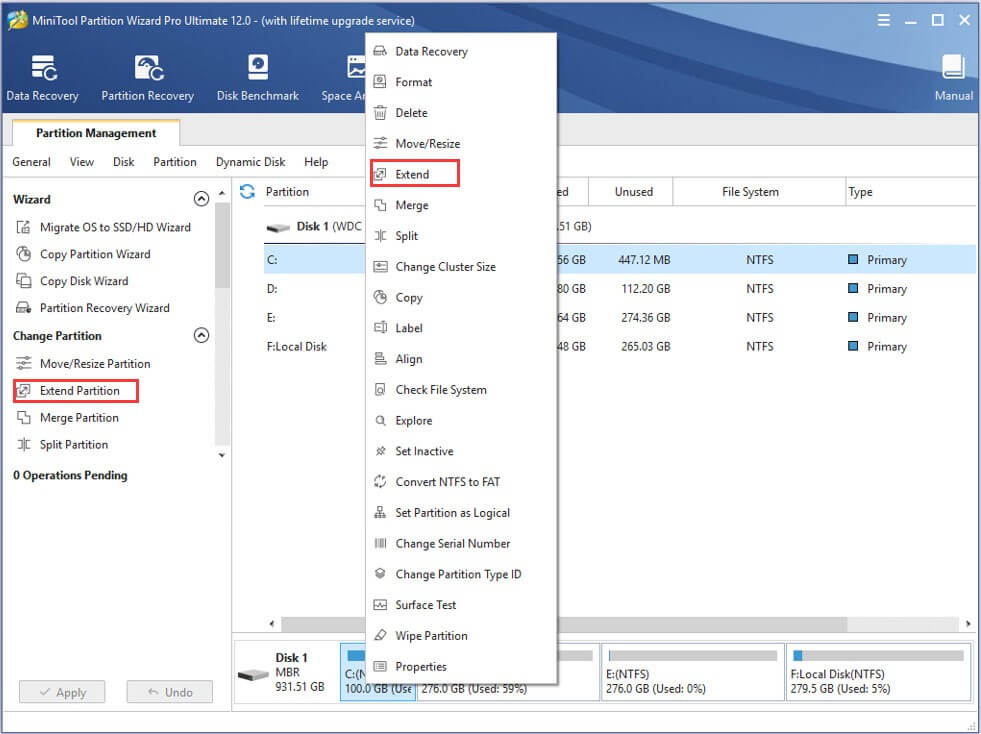981x734 pixels.
Task: Open the Help menu
Action: (316, 162)
